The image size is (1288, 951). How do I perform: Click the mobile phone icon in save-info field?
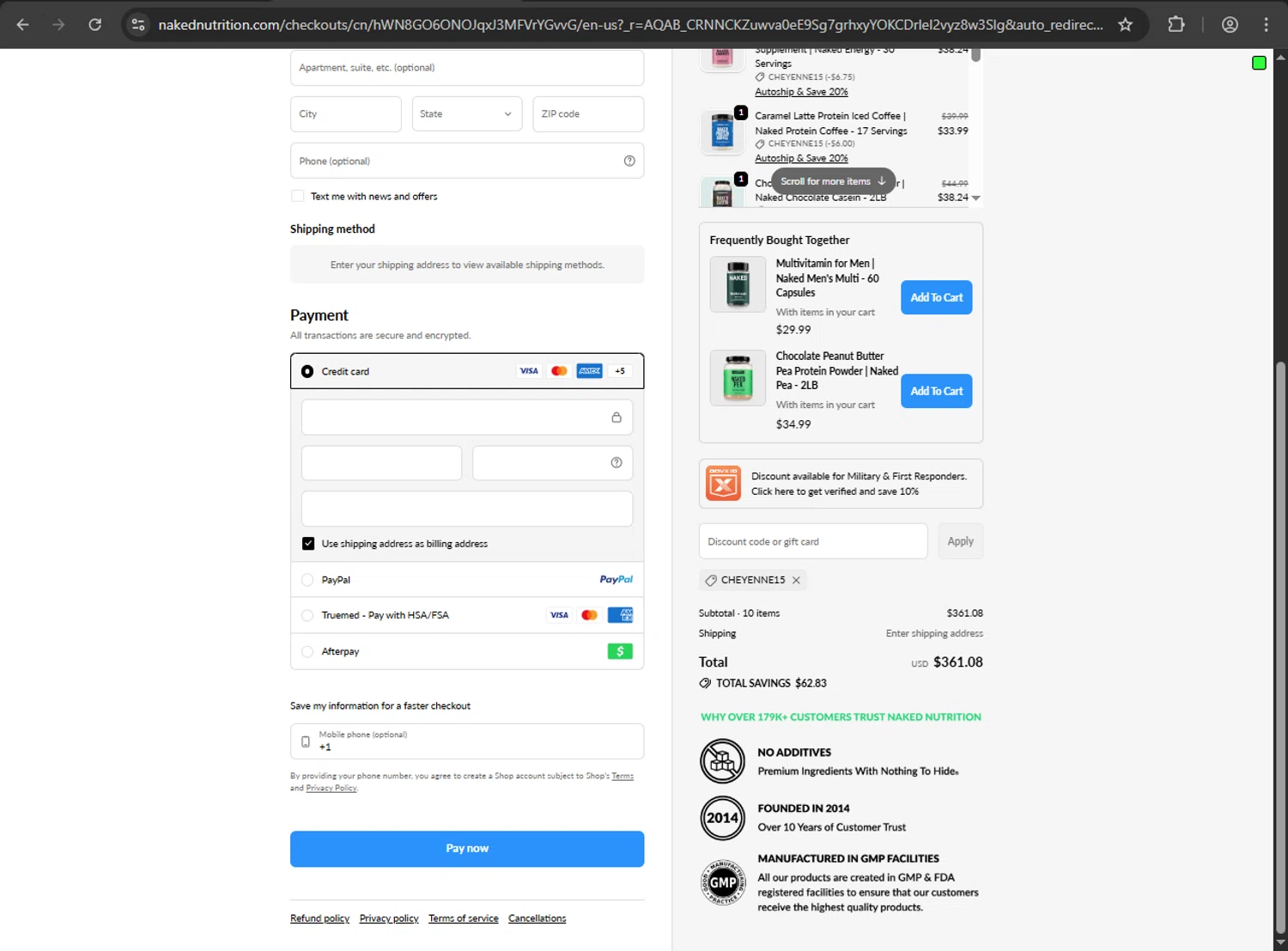[x=306, y=741]
